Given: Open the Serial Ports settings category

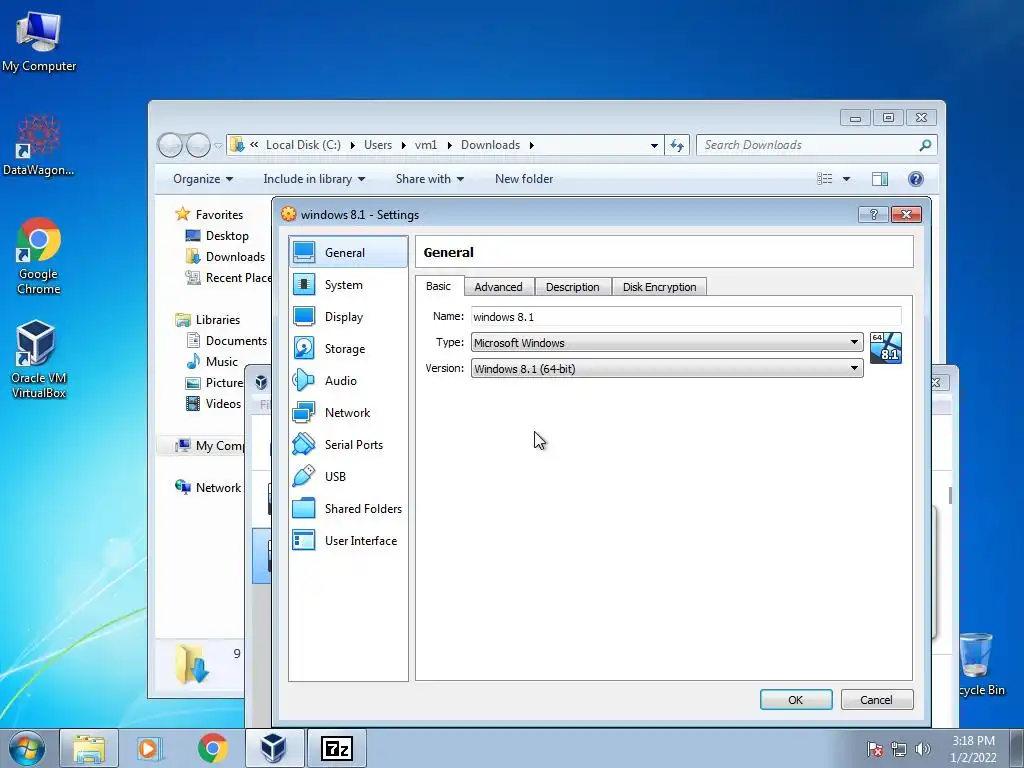Looking at the screenshot, I should 348,445.
